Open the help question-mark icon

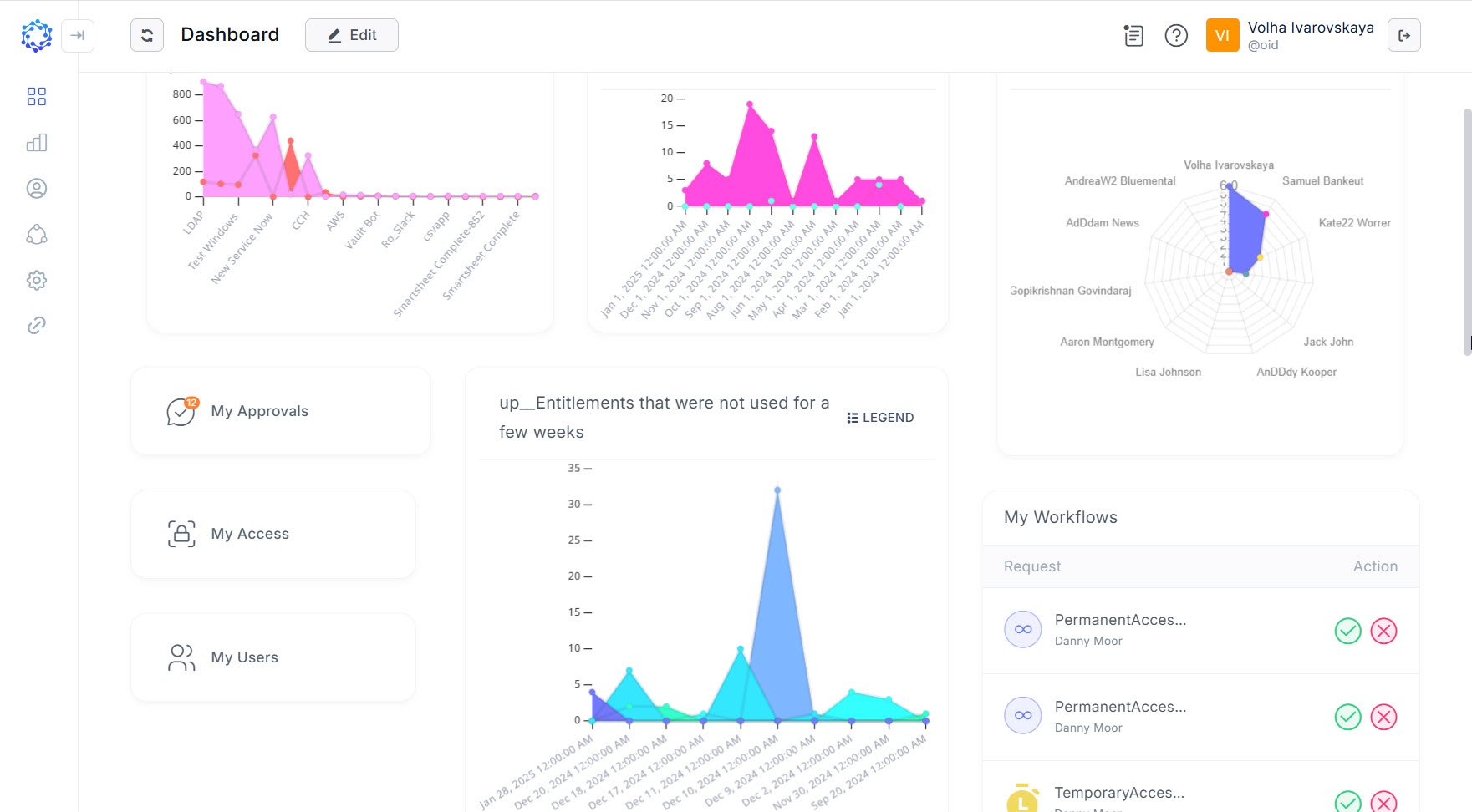click(1175, 35)
